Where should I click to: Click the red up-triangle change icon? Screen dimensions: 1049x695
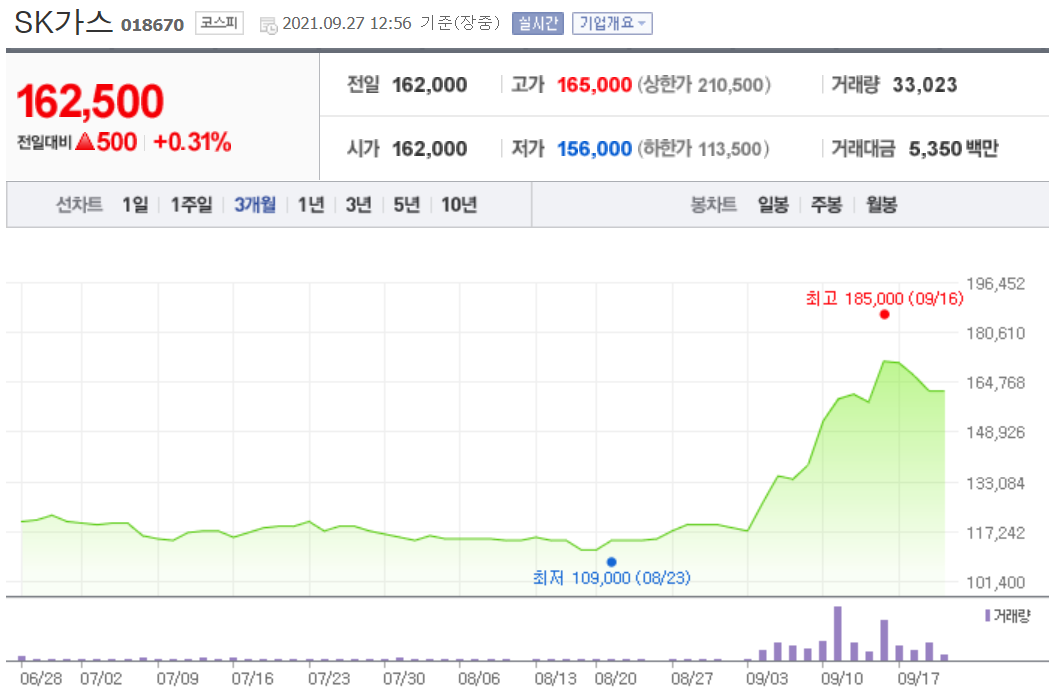click(85, 142)
